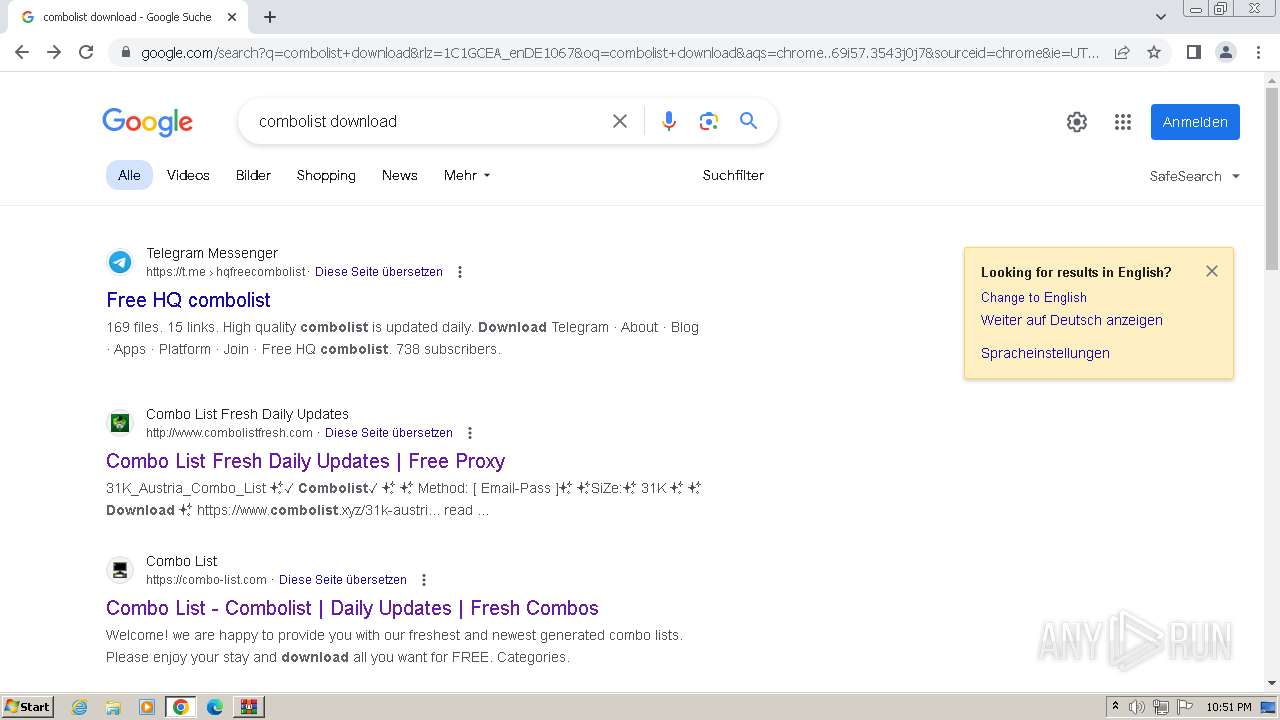Translate Telegram result page
Screen dimensions: 1280x720
click(379, 272)
